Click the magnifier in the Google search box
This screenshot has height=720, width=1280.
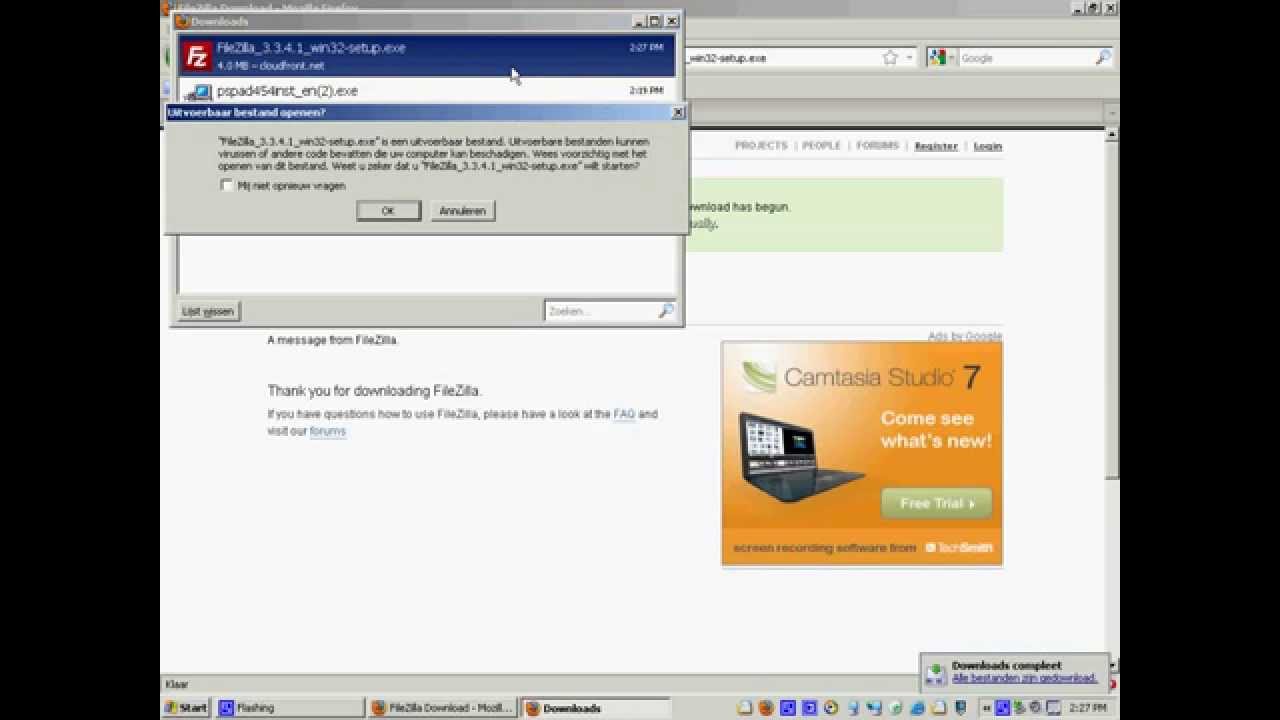point(1103,58)
